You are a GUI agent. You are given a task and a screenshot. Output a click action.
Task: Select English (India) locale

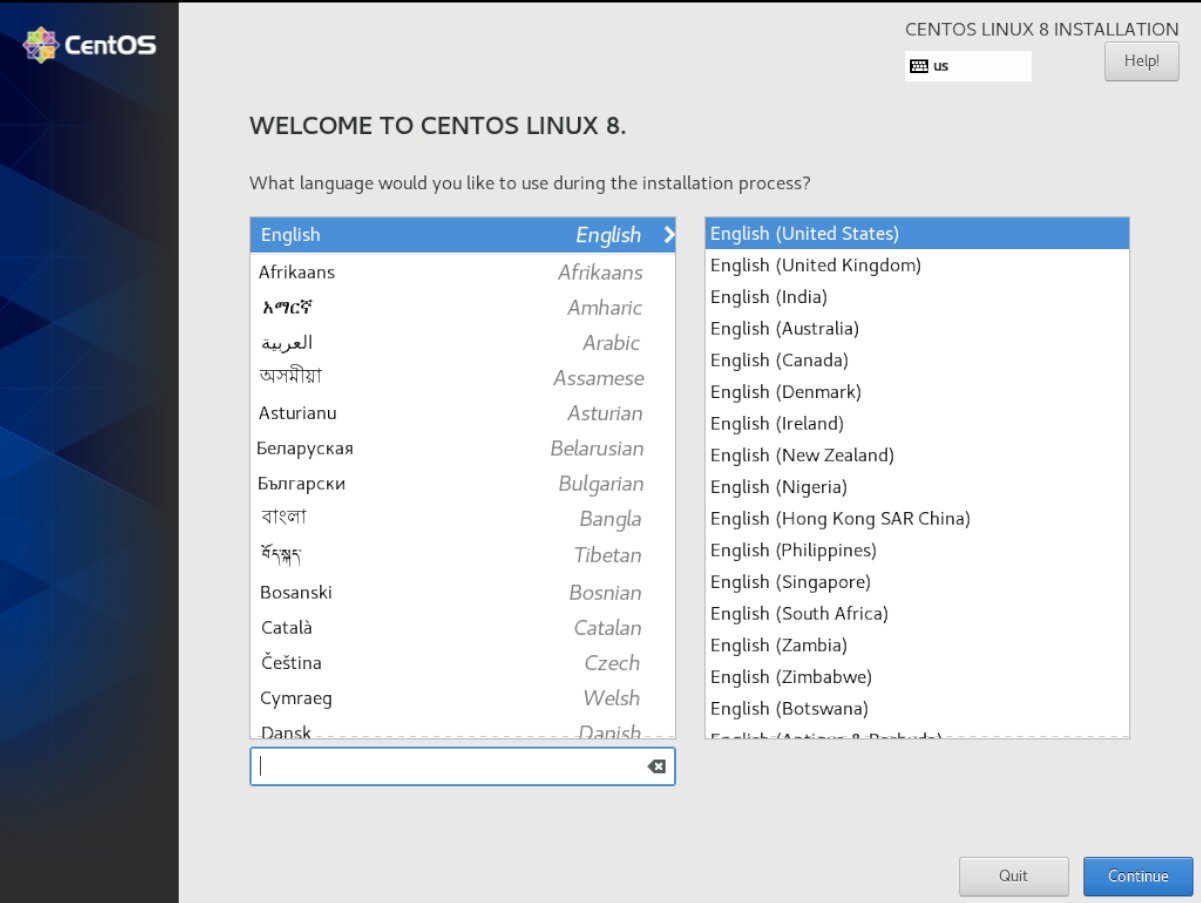pos(768,296)
